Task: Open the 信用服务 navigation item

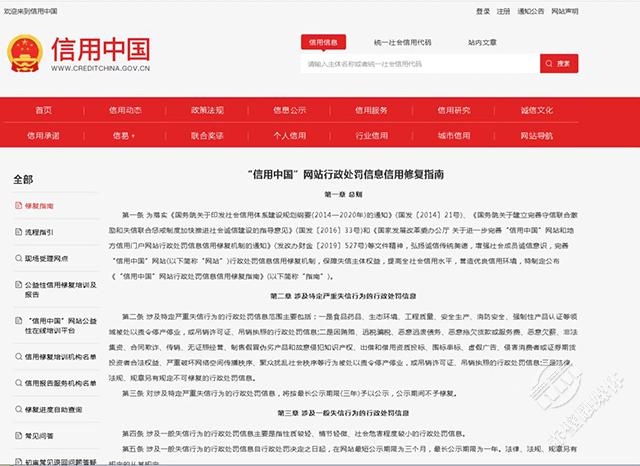Action: [371, 110]
